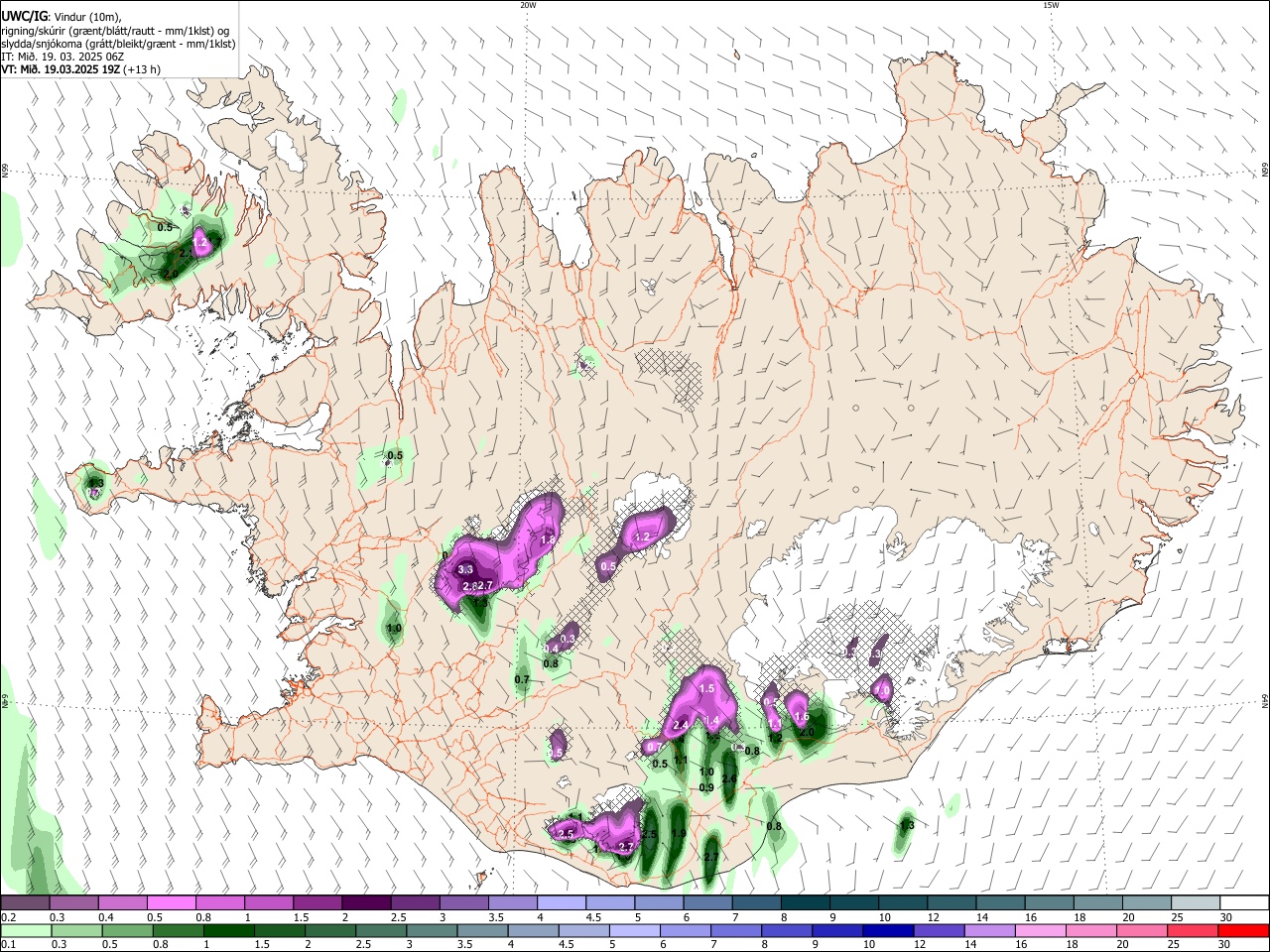This screenshot has height=952, width=1270.
Task: Click the 0.4 precipitation value on the map
Action: 551,649
